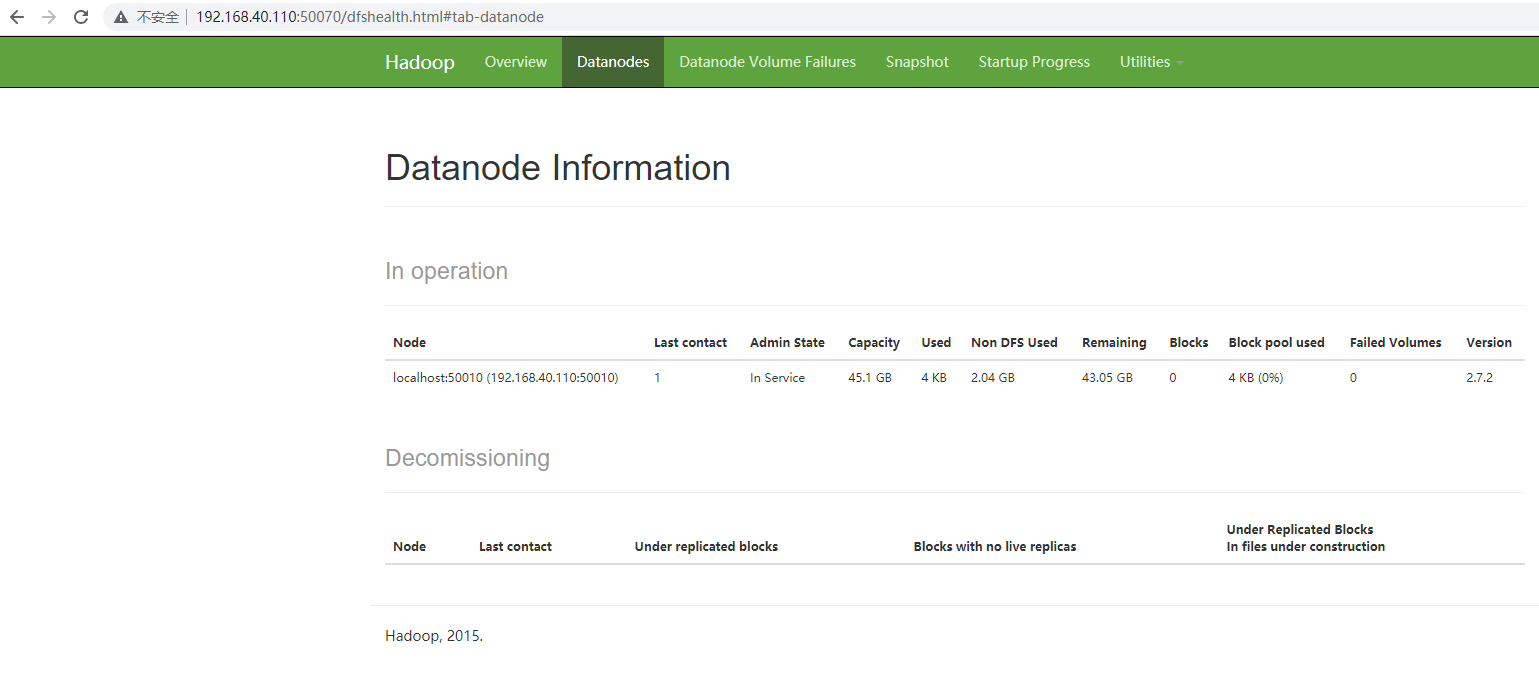Open the Startup Progress tab
Viewport: 1539px width, 681px height.
[1034, 62]
